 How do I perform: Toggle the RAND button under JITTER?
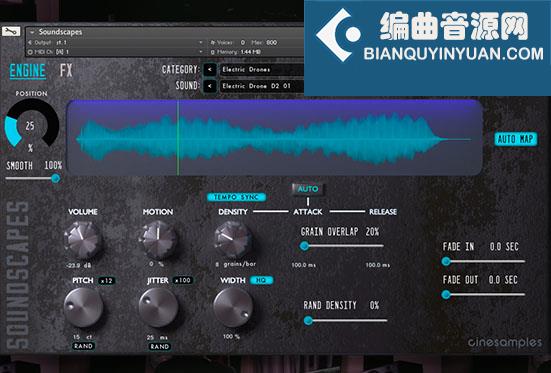pyautogui.click(x=160, y=346)
